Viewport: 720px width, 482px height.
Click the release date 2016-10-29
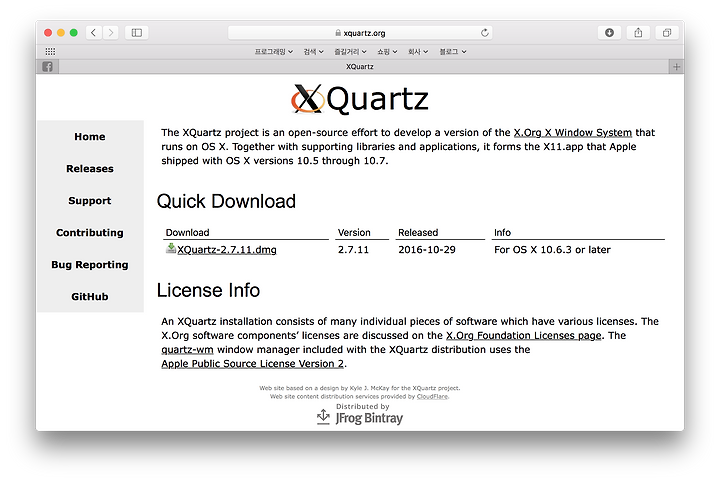pos(427,250)
